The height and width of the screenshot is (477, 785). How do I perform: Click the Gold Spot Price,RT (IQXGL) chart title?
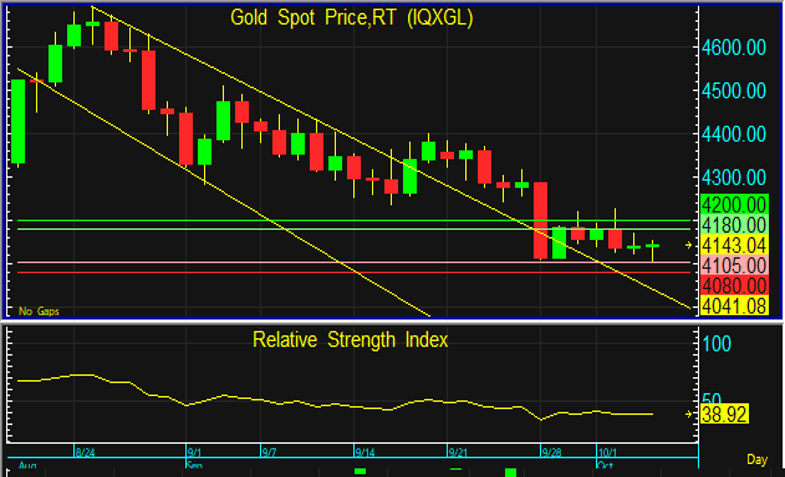coord(351,18)
